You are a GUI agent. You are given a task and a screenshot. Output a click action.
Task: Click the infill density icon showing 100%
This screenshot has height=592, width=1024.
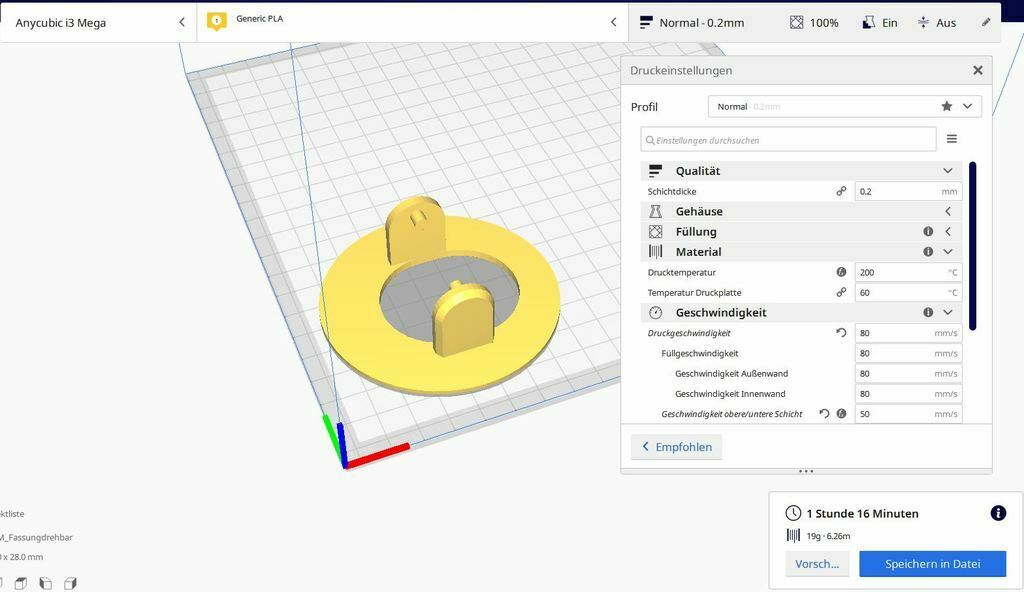tap(795, 22)
